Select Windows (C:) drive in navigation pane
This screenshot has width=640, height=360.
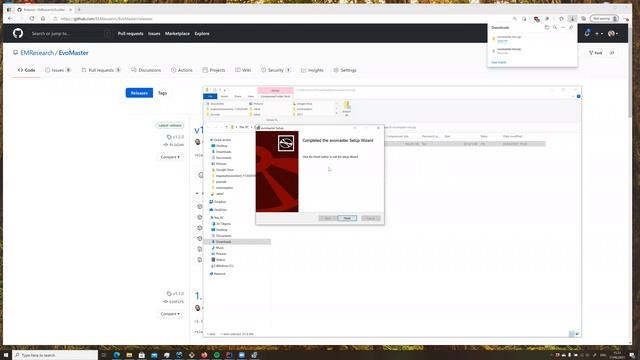tap(222, 266)
